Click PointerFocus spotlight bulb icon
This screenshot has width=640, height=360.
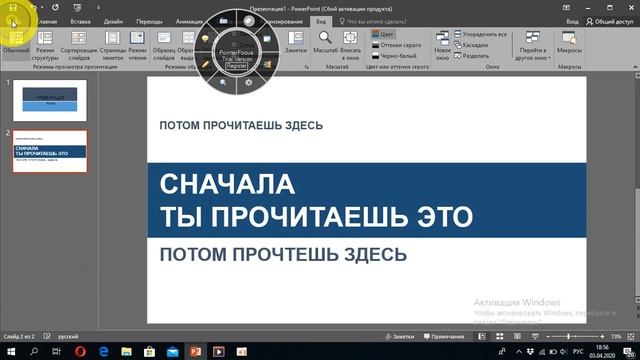click(x=205, y=39)
